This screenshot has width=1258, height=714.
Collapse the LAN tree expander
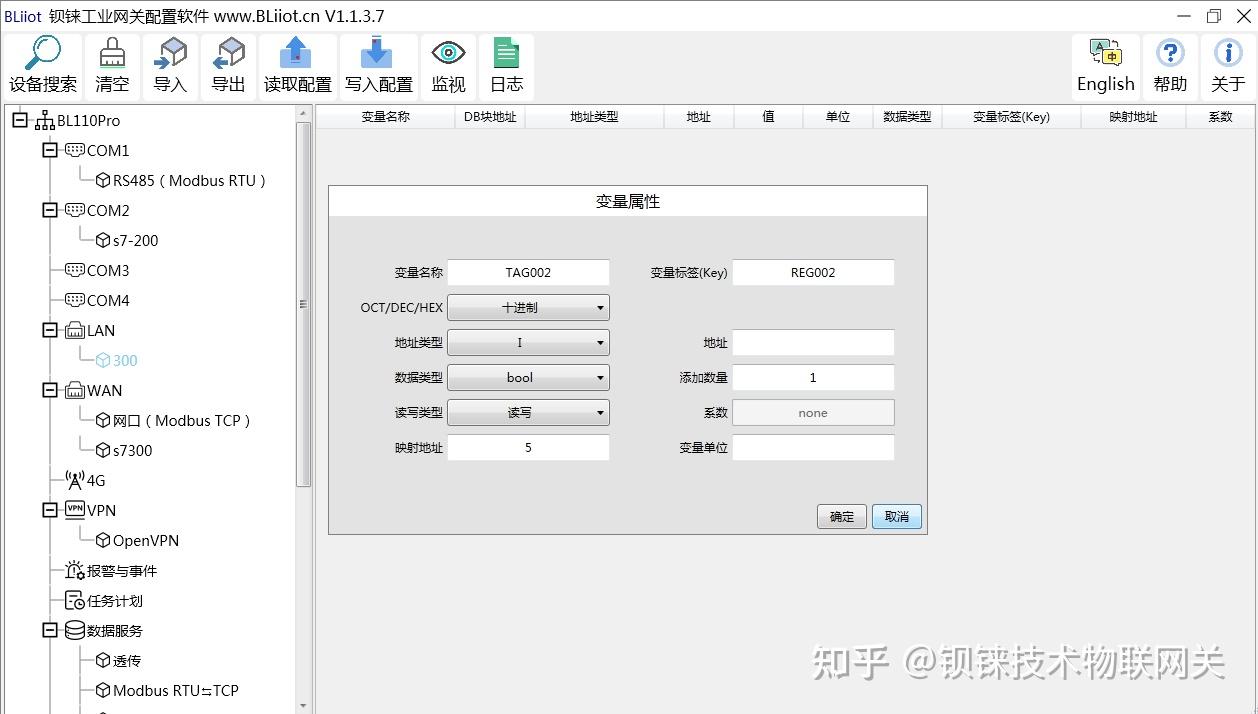(x=50, y=330)
